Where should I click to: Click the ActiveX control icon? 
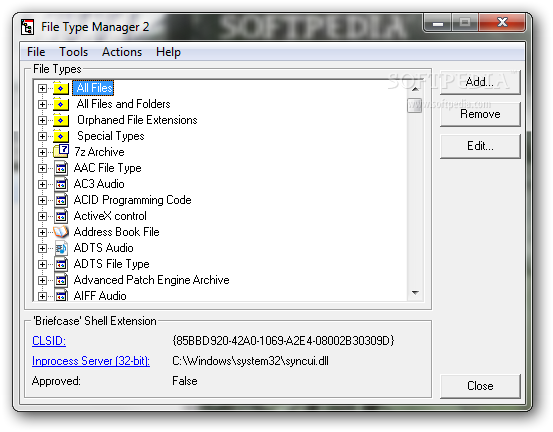61,216
